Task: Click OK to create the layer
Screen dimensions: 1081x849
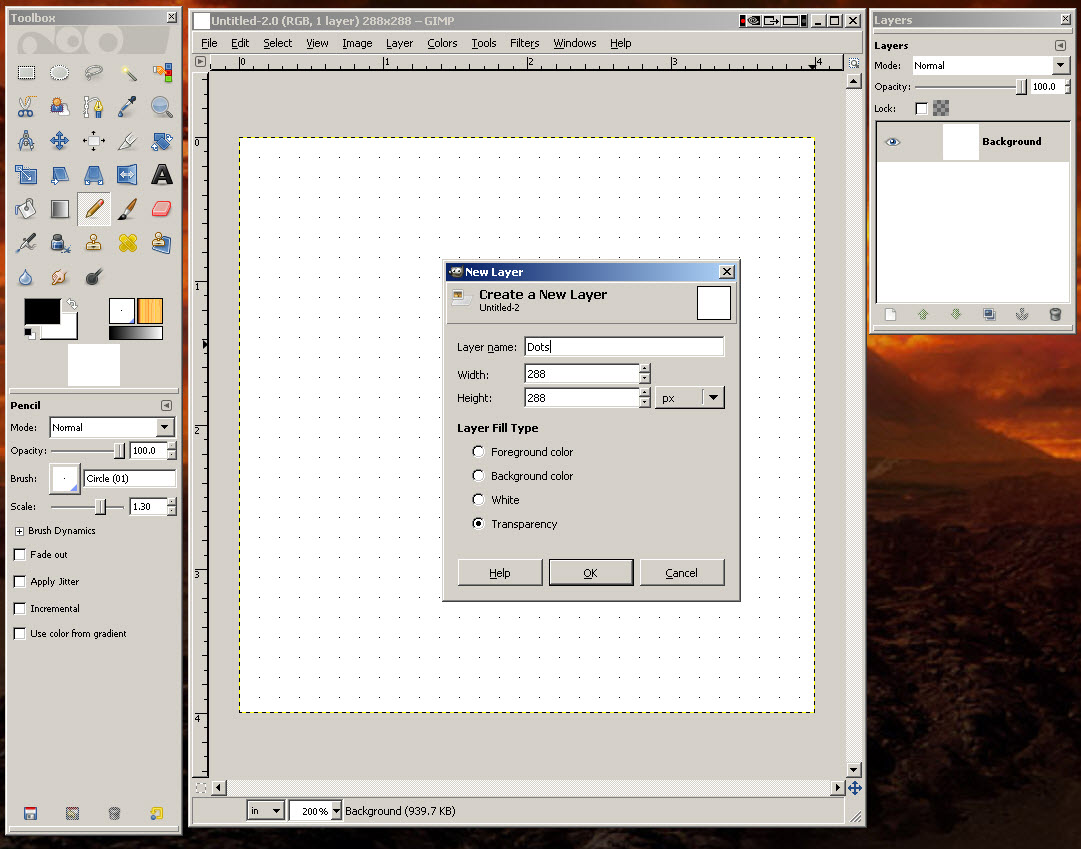Action: tap(590, 573)
